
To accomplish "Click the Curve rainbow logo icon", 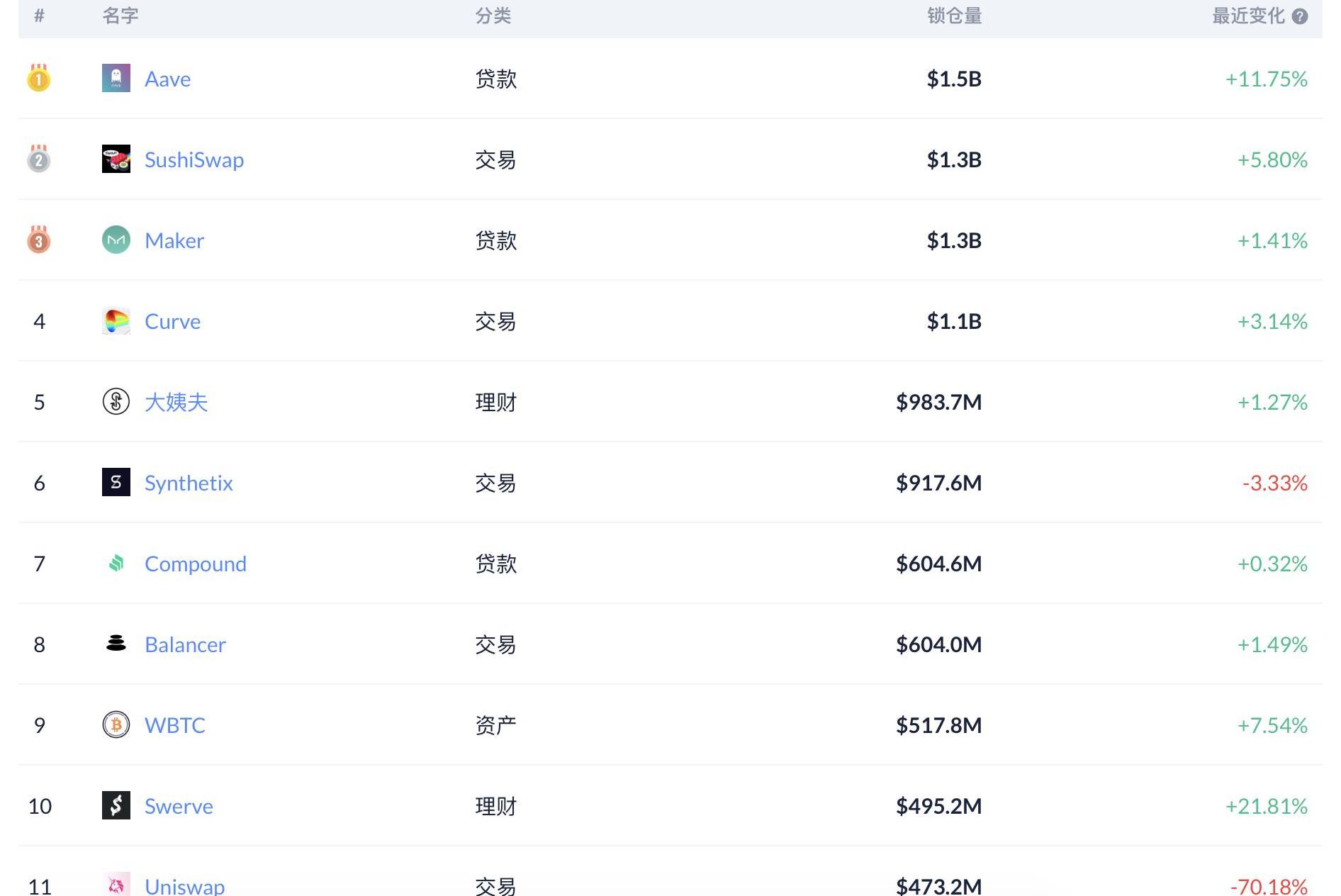I will (x=116, y=321).
